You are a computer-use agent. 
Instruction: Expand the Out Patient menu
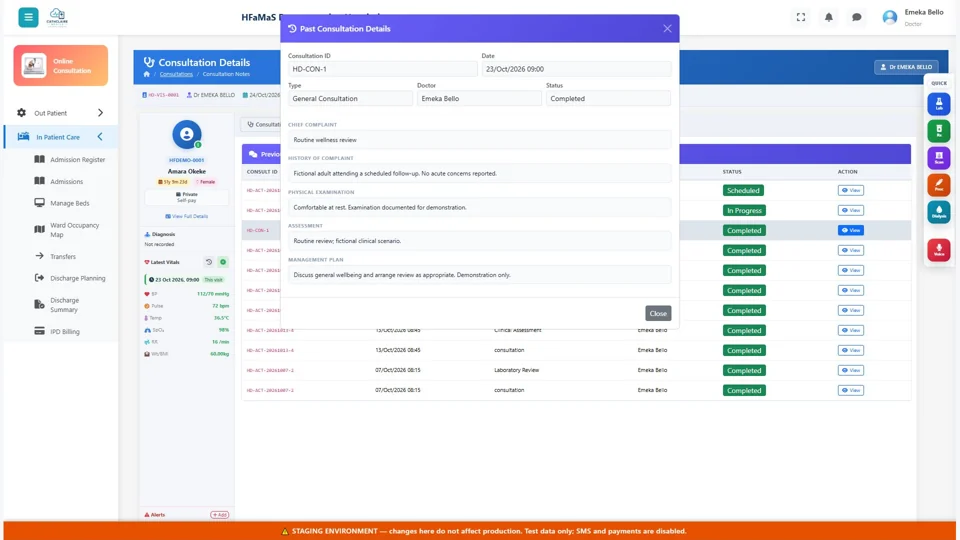tap(61, 113)
